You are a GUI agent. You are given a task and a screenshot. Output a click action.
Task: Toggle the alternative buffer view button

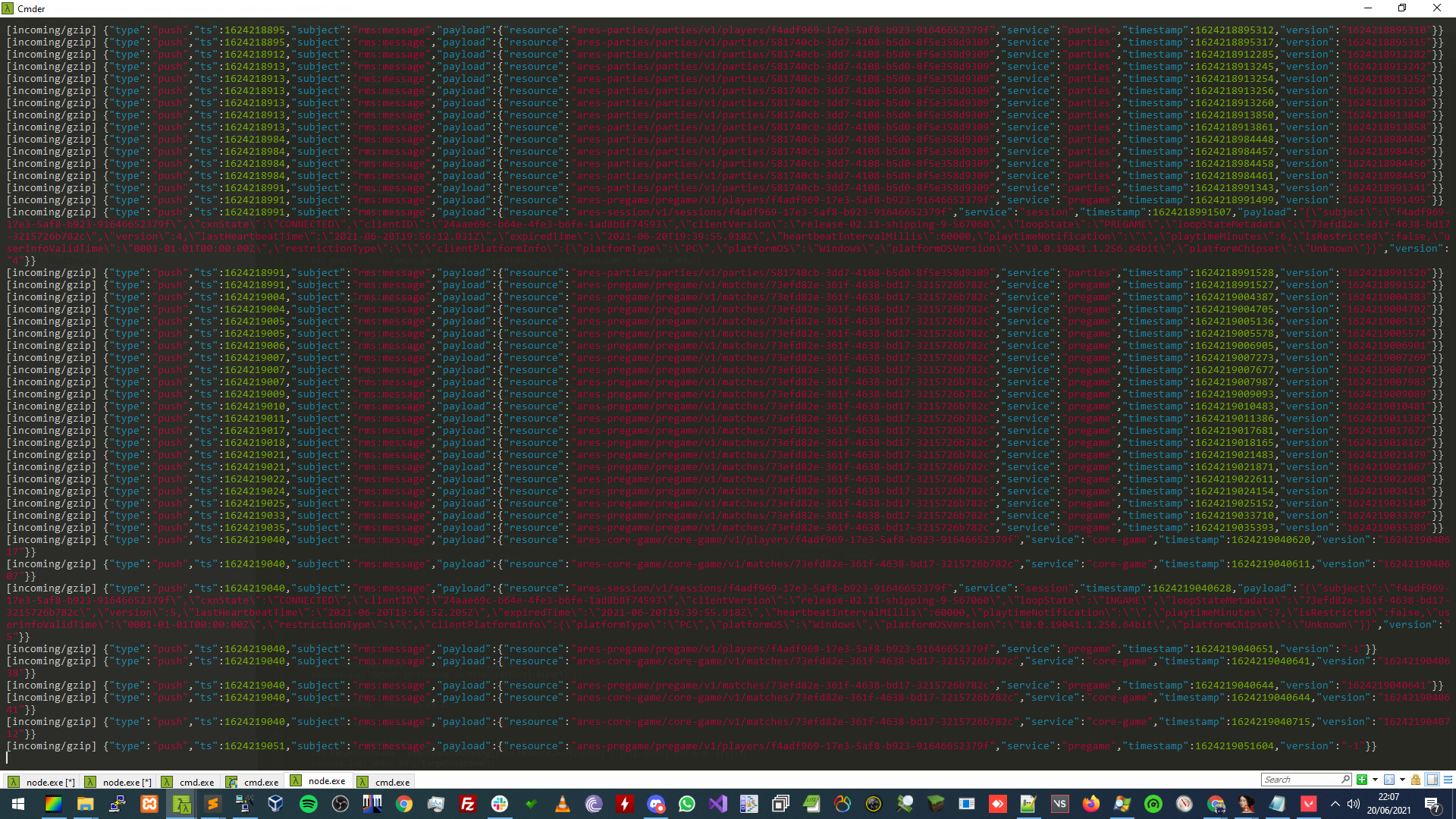(1432, 780)
